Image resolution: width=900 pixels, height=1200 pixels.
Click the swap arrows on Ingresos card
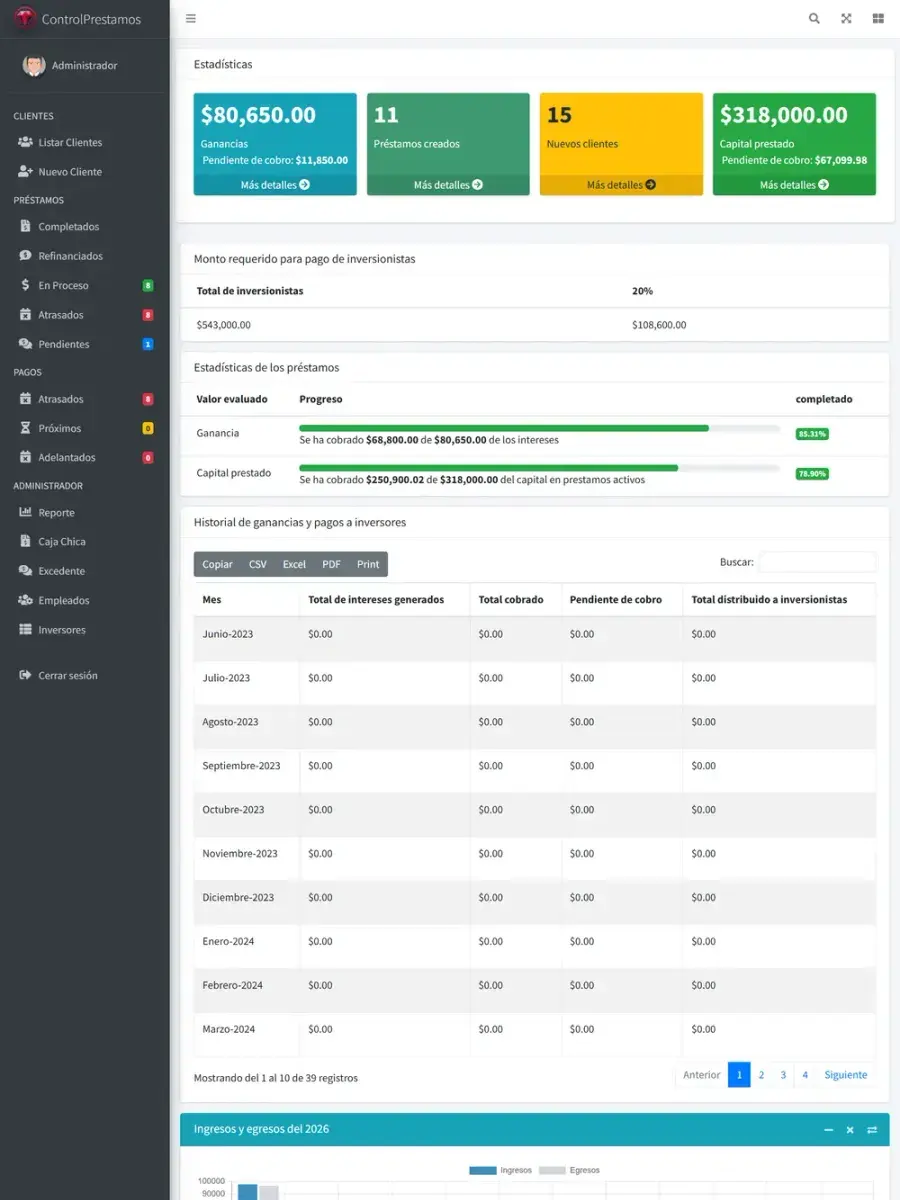pyautogui.click(x=872, y=1130)
